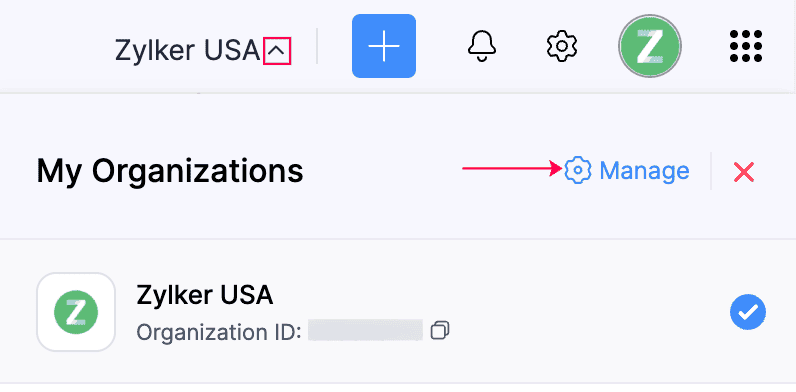Collapse the organization switcher chevron

pyautogui.click(x=277, y=51)
